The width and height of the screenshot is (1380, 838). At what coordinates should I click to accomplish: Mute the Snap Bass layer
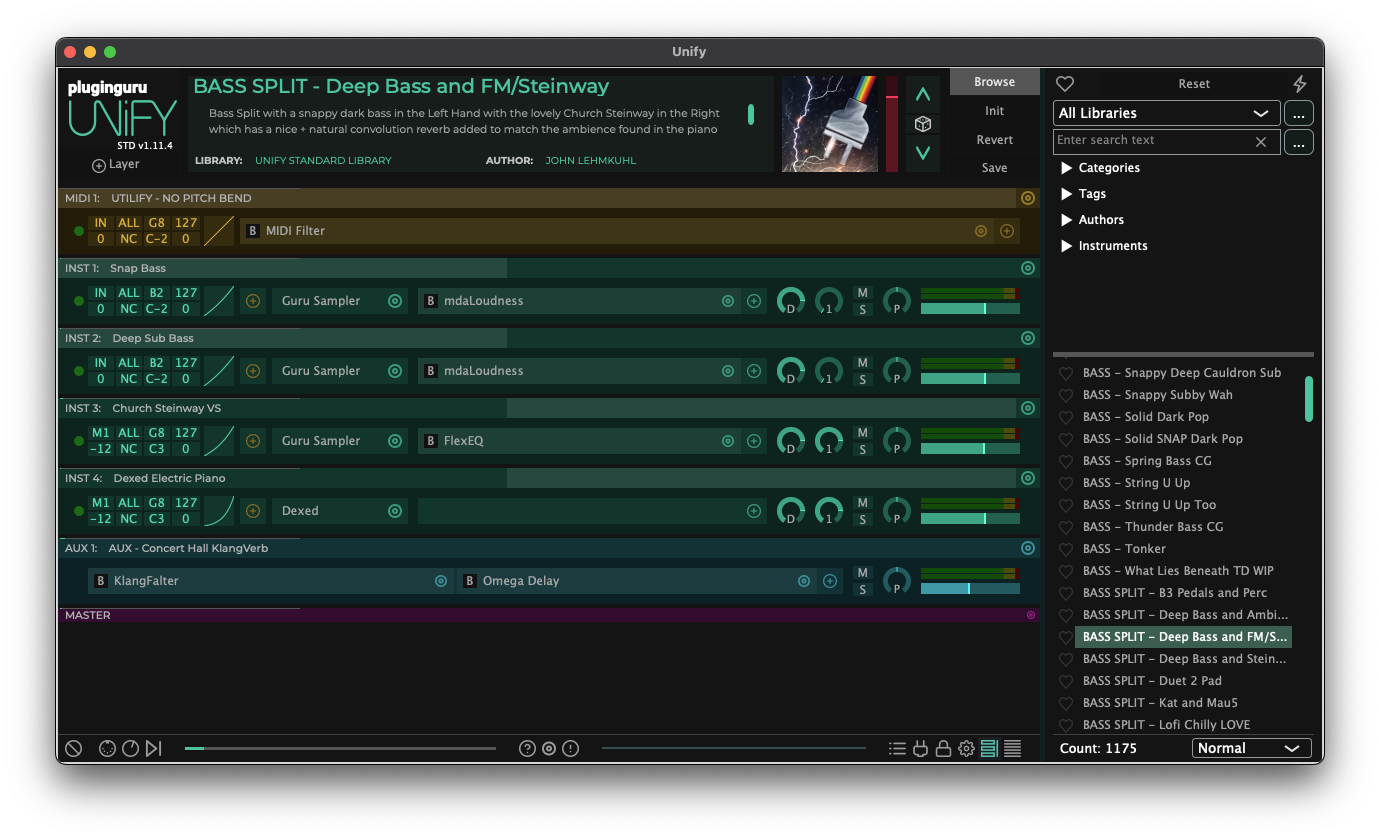[862, 293]
